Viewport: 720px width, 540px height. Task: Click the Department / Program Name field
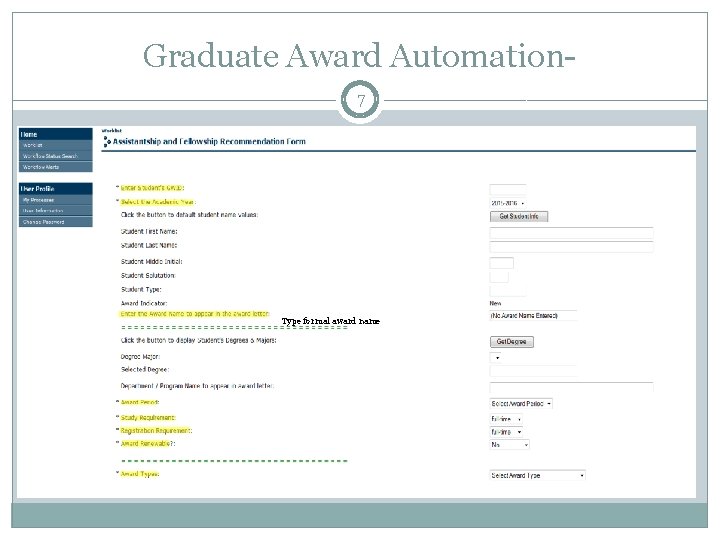point(571,387)
